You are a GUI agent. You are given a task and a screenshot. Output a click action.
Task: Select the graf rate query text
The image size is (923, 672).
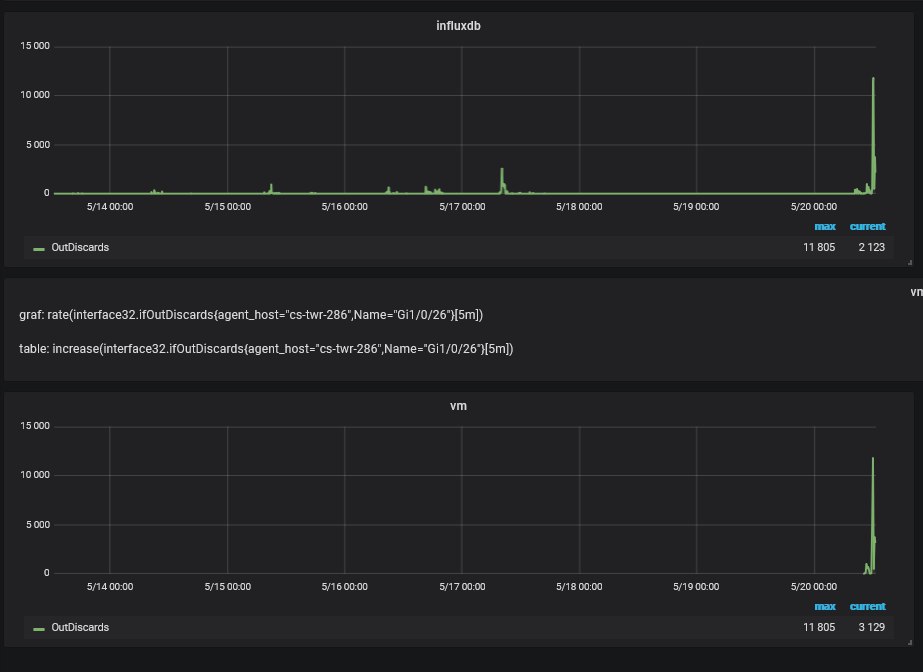tap(251, 315)
